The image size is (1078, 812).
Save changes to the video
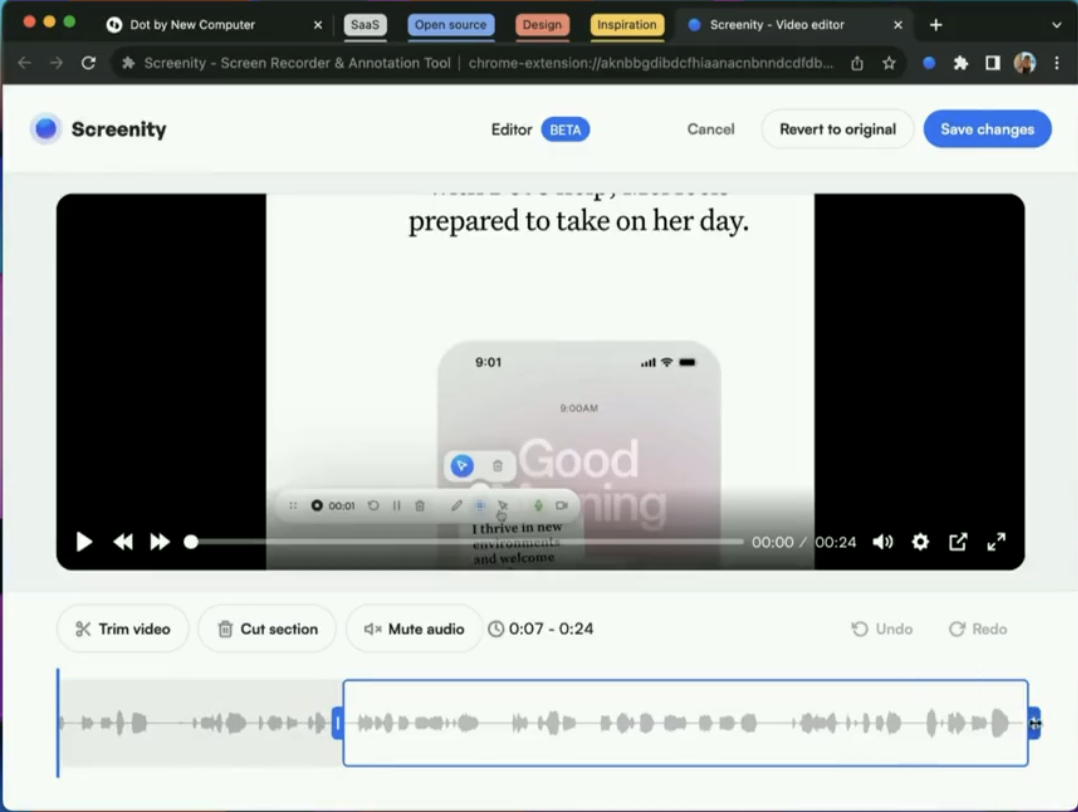[987, 129]
